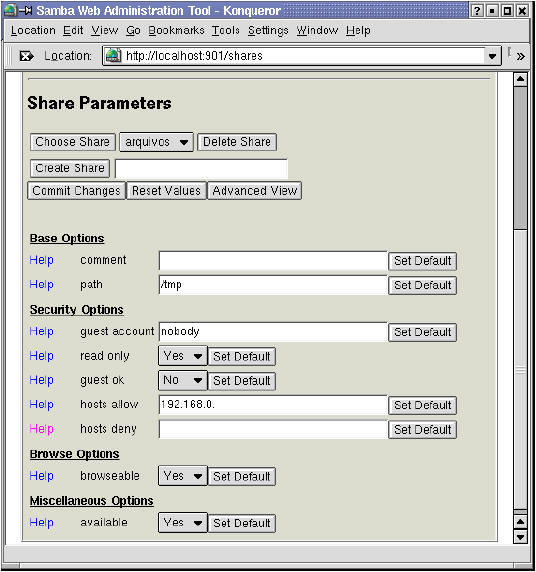This screenshot has width=536, height=572.
Task: Open the arquivos share dropdown
Action: click(x=156, y=142)
